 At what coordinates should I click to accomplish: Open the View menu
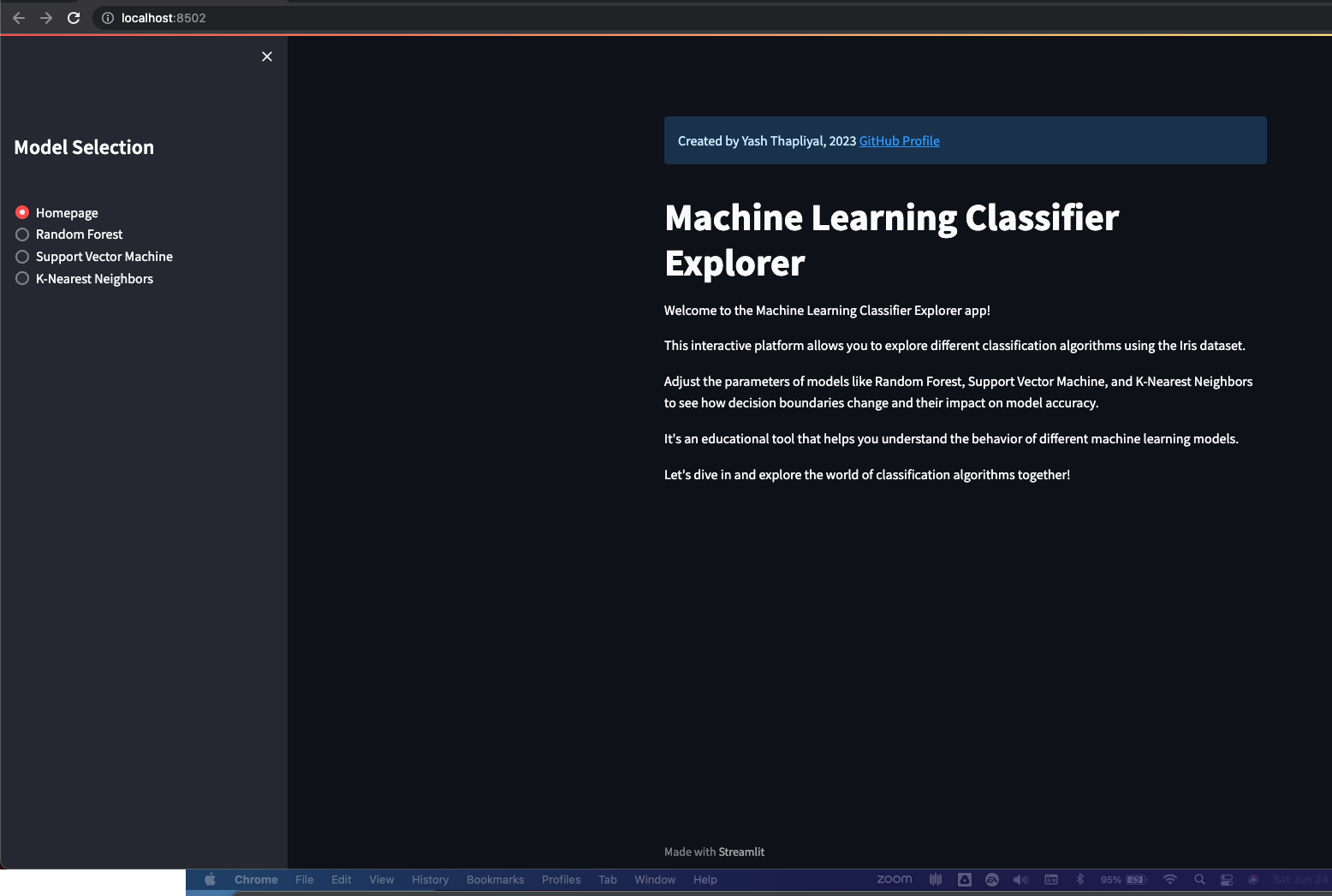382,880
